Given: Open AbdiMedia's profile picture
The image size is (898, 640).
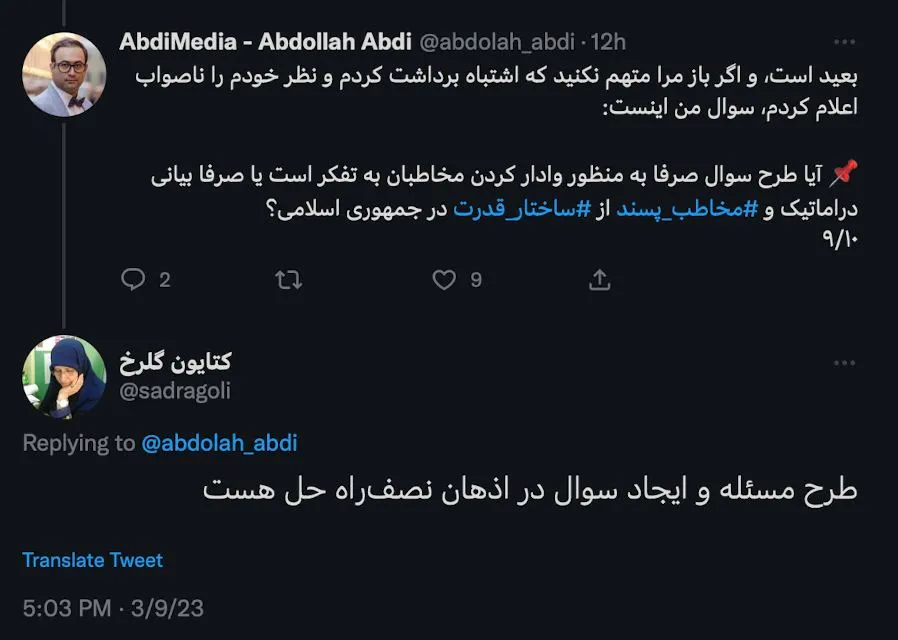Looking at the screenshot, I should point(63,75).
